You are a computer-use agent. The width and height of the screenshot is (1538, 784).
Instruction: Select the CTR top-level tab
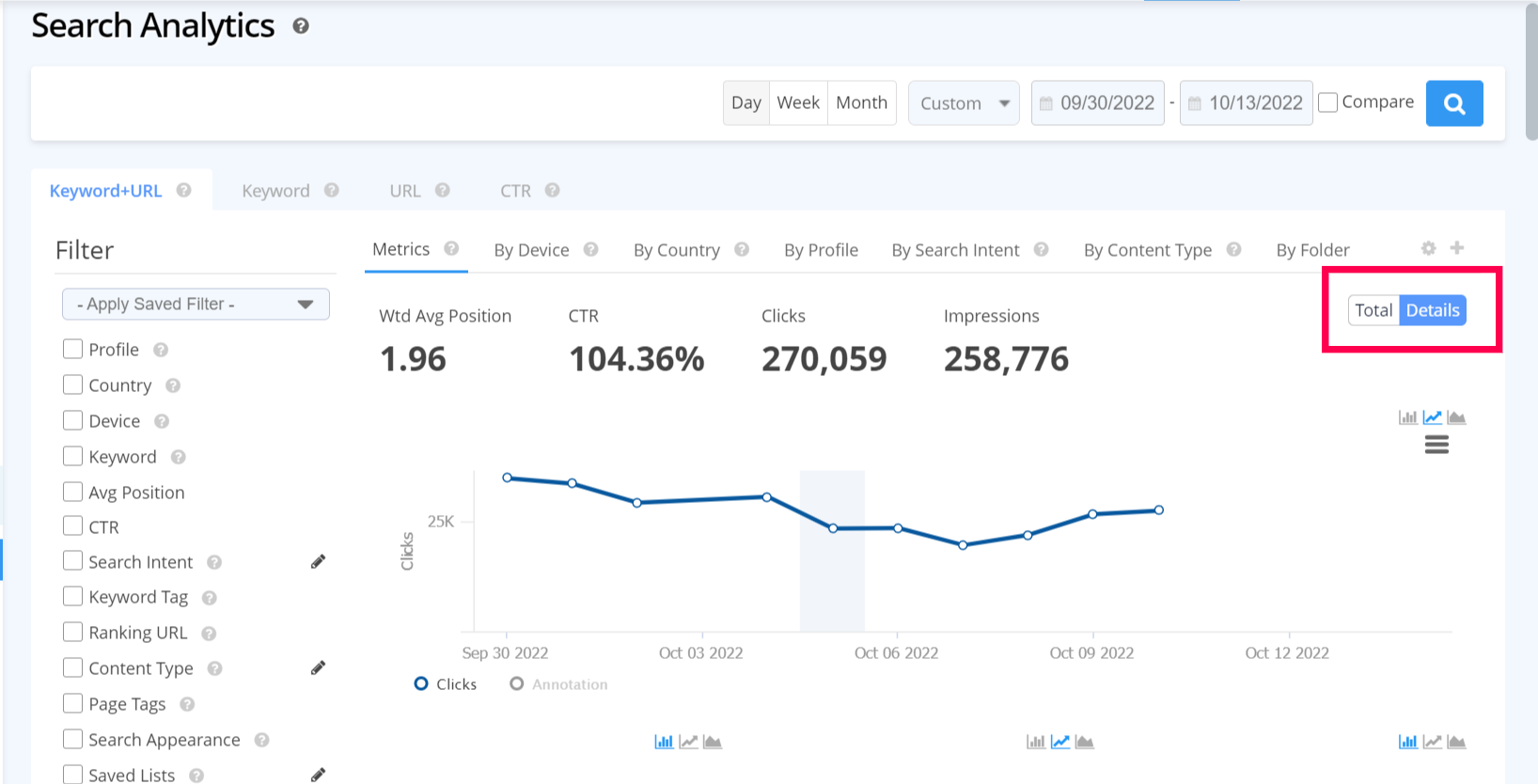(x=515, y=191)
